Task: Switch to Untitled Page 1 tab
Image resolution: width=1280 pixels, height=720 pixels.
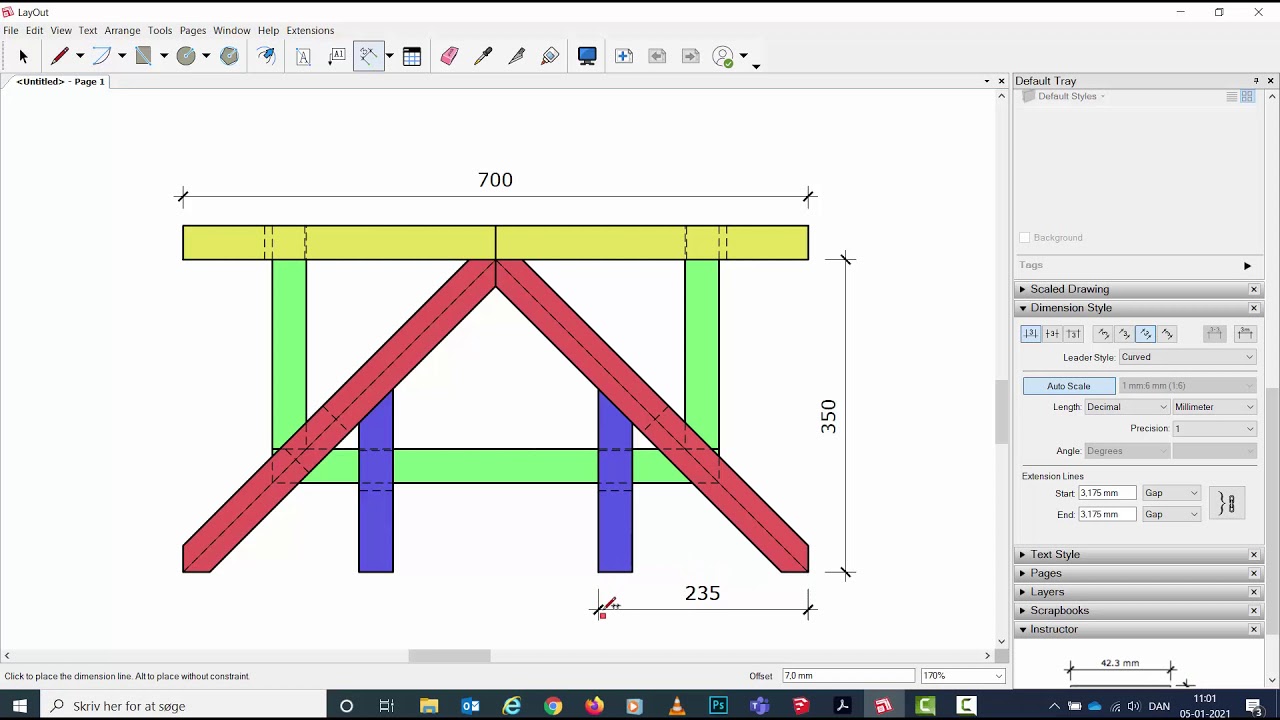Action: 60,82
